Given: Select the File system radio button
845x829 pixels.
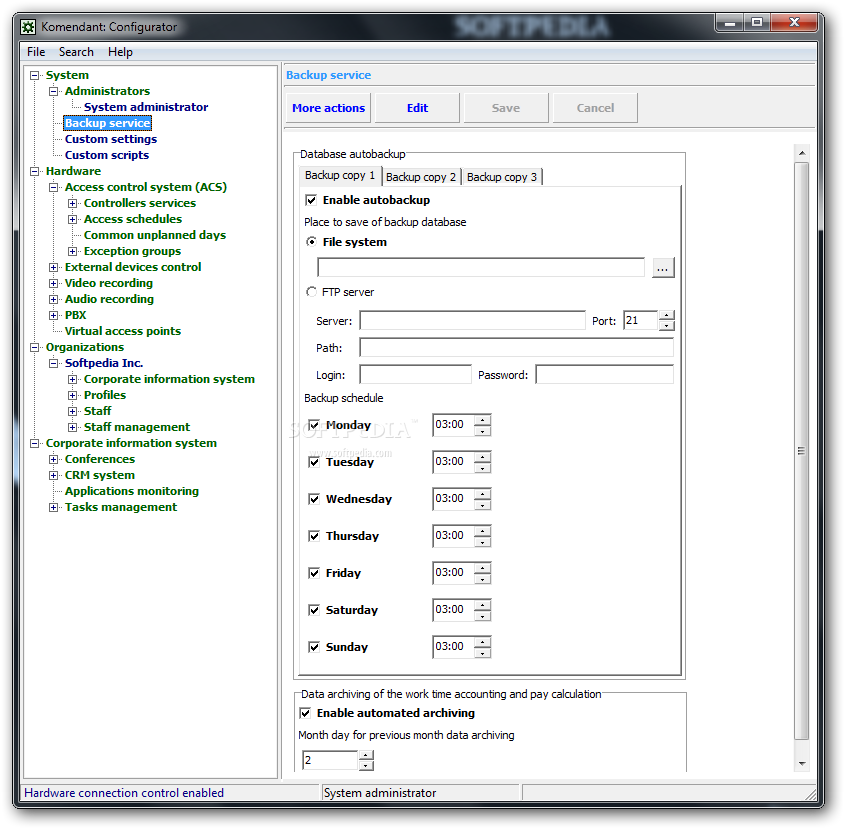Looking at the screenshot, I should tap(311, 242).
